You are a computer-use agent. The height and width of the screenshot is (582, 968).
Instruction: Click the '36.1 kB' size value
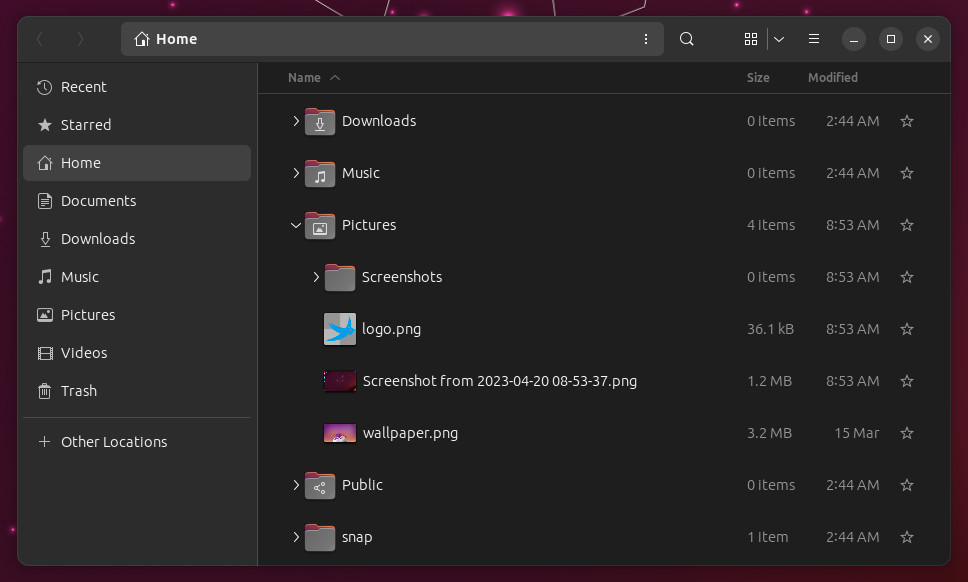coord(770,329)
